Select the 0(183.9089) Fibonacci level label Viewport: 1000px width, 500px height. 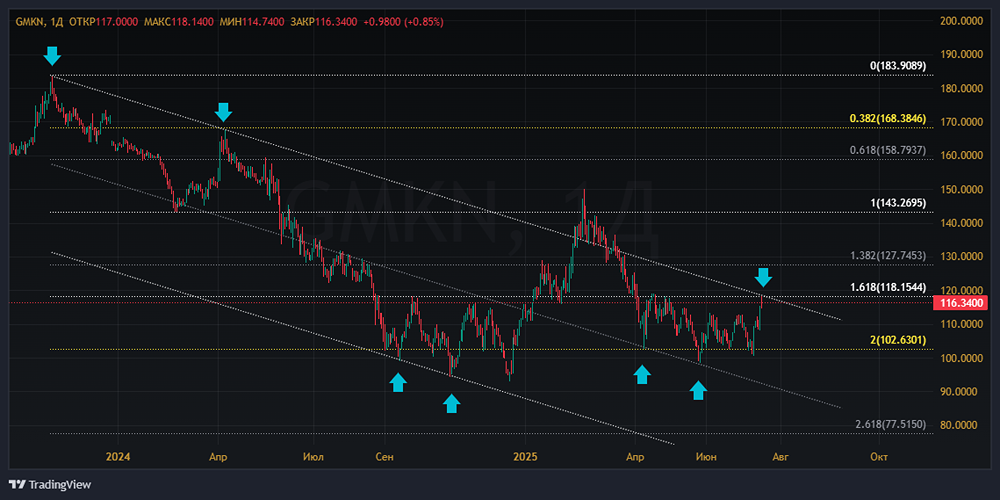pos(898,66)
